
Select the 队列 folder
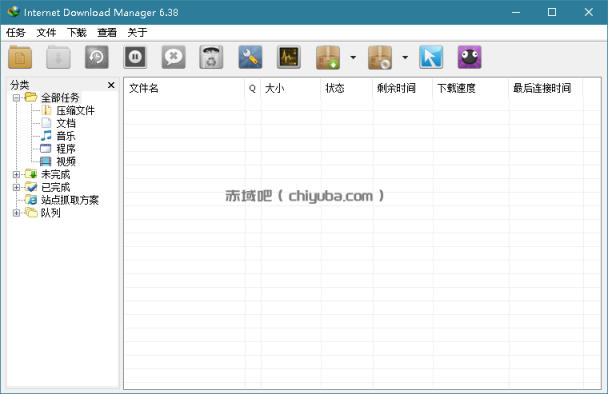pos(50,213)
